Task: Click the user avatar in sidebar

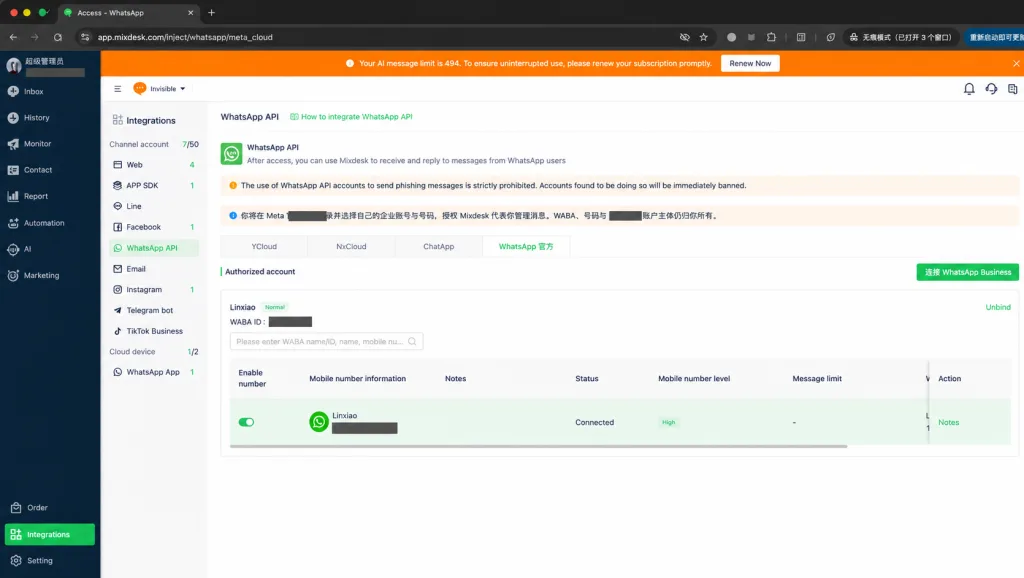Action: pos(14,65)
